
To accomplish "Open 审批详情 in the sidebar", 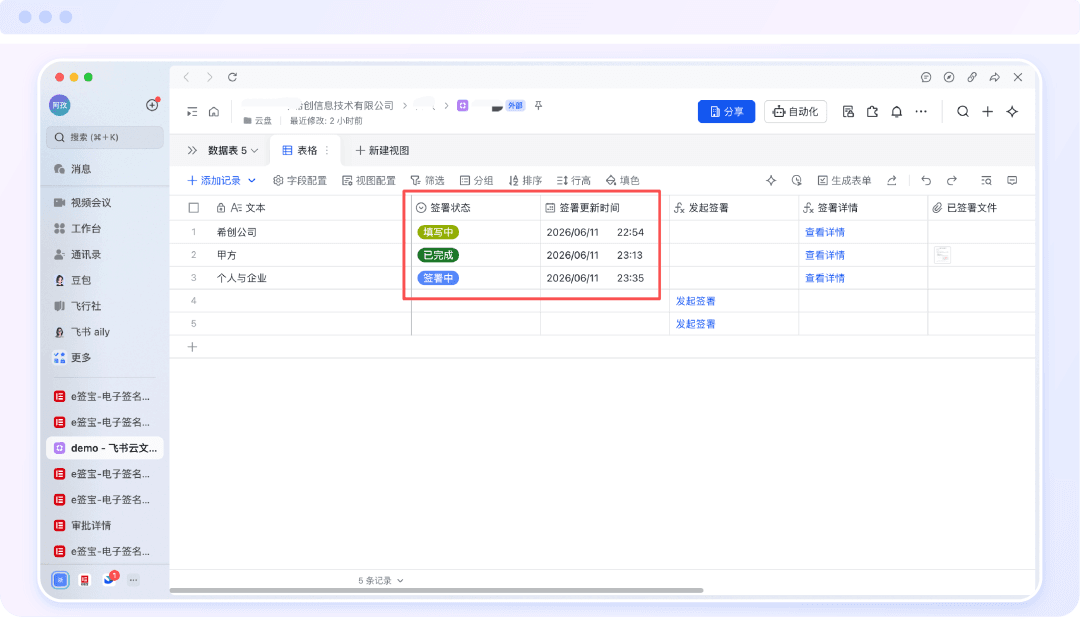I will [105, 525].
